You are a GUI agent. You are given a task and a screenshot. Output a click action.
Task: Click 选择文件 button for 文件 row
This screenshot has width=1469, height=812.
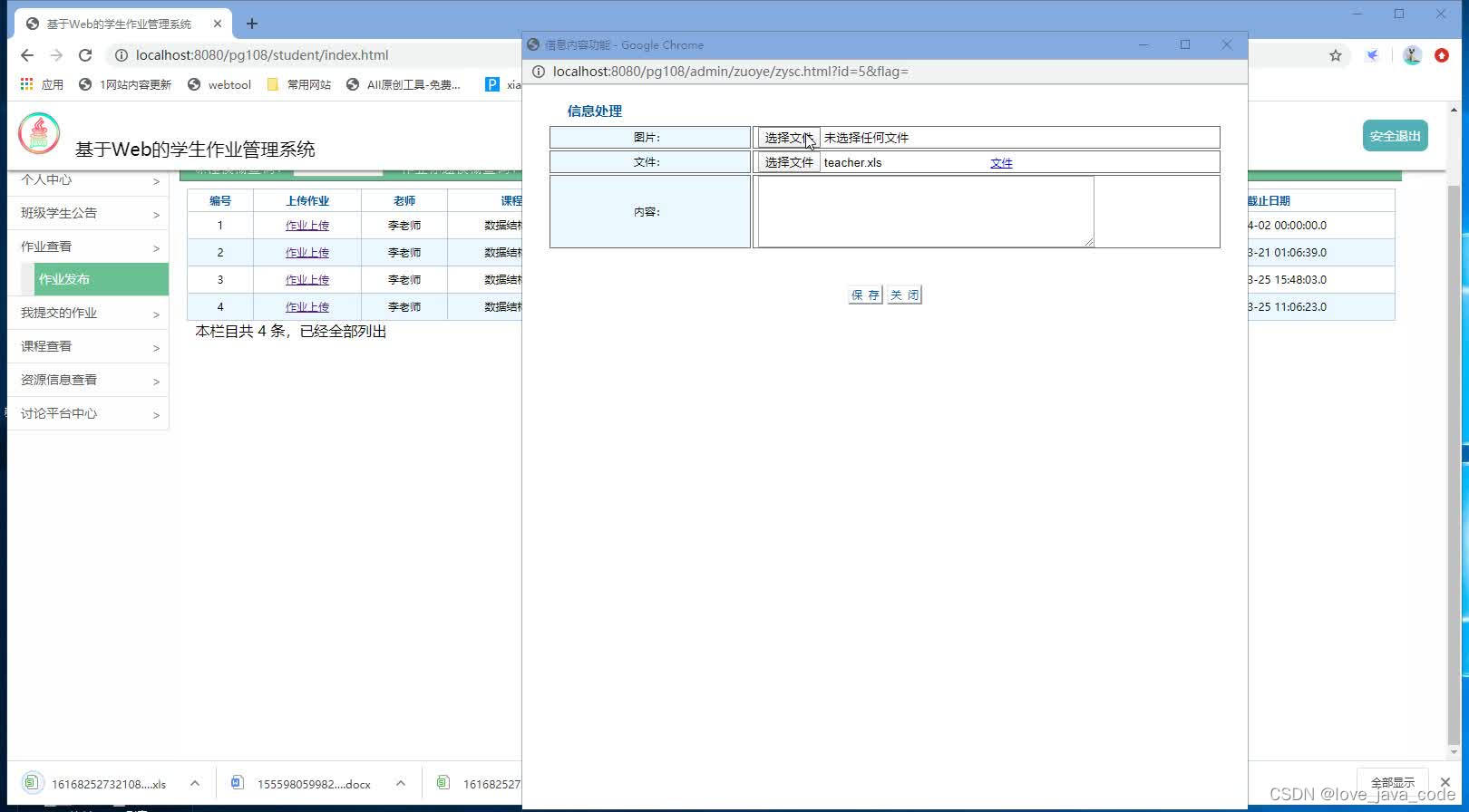pyautogui.click(x=789, y=162)
